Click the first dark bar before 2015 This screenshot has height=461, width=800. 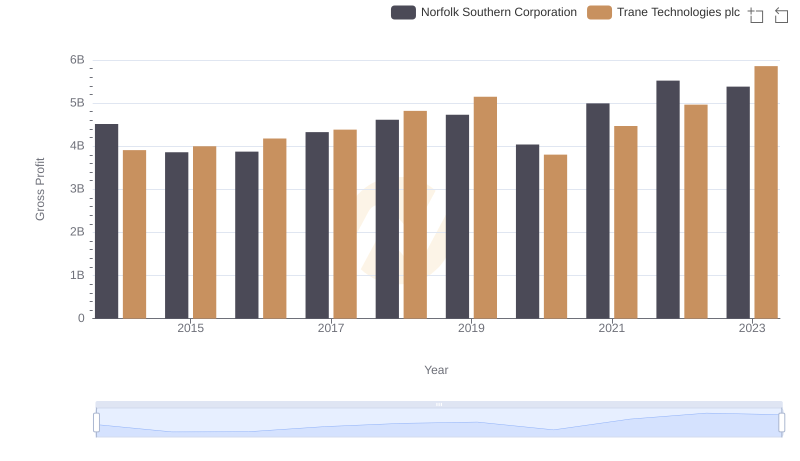click(x=107, y=221)
